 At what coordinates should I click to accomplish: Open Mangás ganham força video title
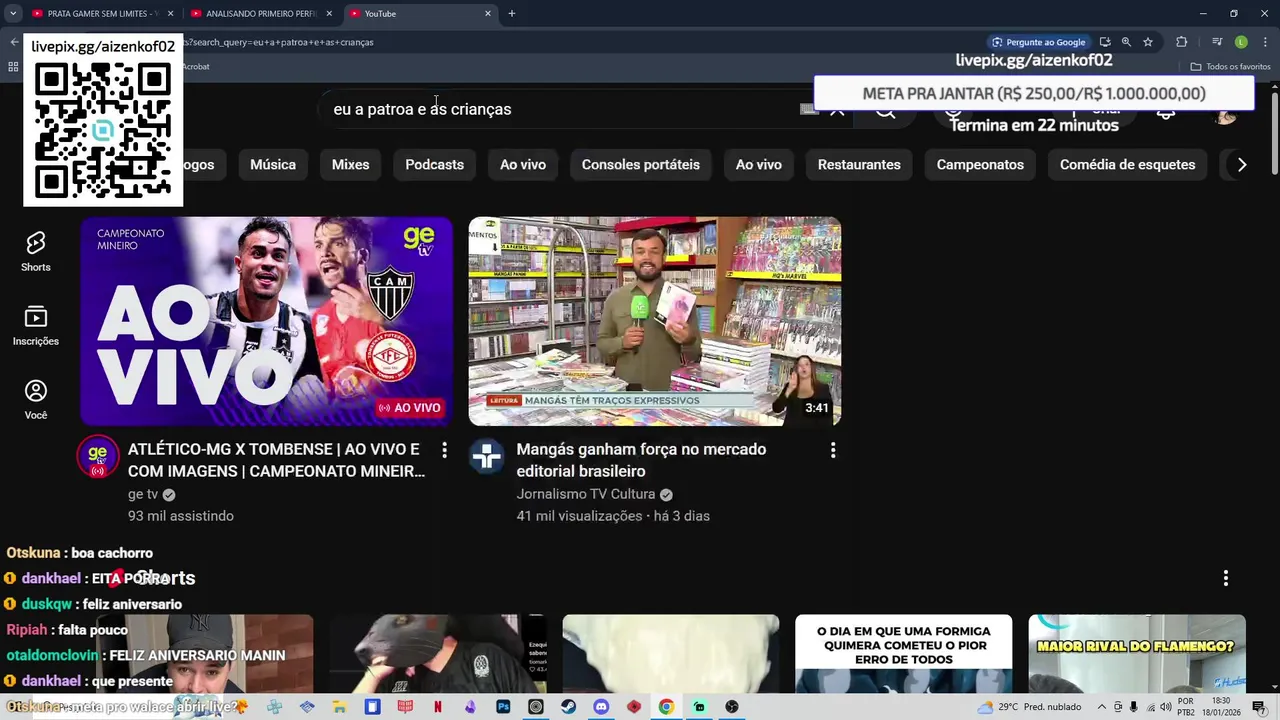tap(641, 460)
